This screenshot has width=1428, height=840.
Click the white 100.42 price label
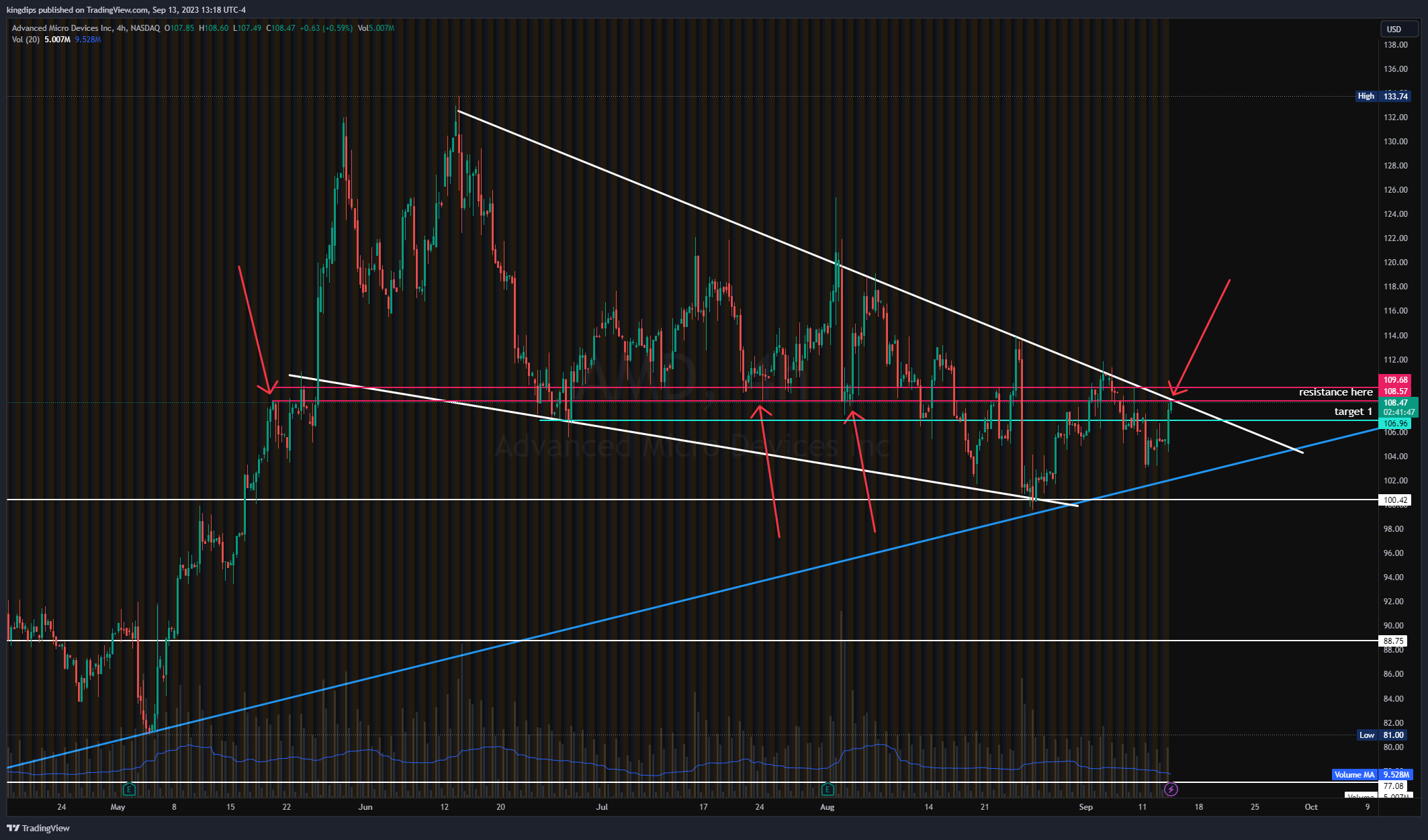tap(1395, 500)
